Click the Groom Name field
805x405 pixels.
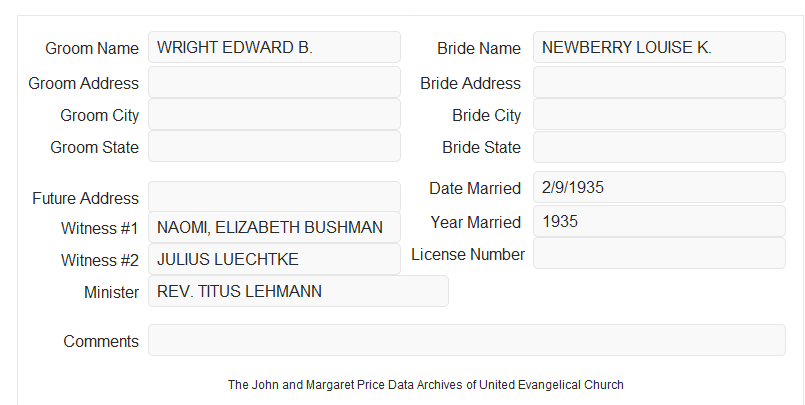point(274,47)
